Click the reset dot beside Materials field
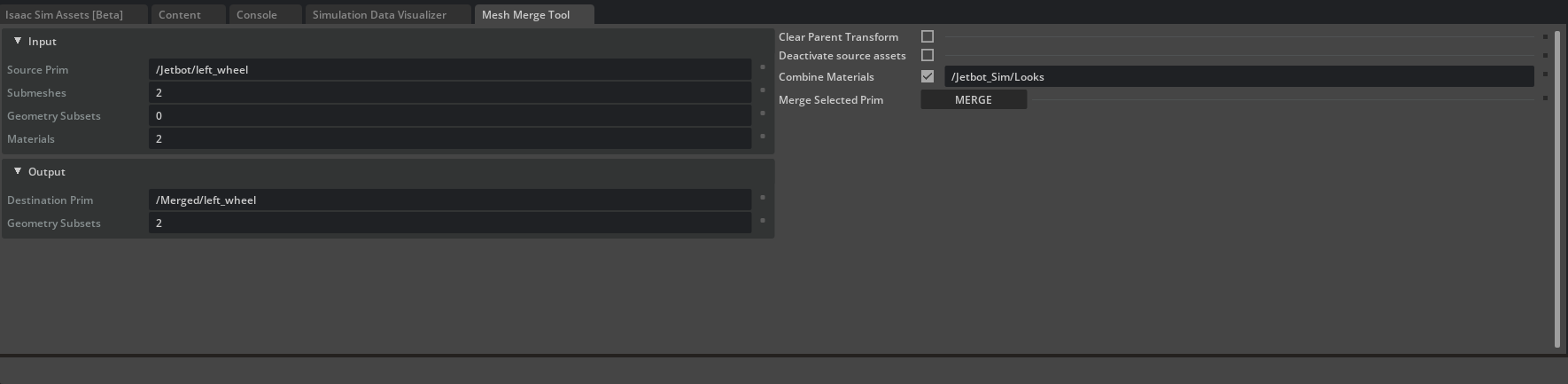Image resolution: width=1568 pixels, height=384 pixels. point(762,137)
